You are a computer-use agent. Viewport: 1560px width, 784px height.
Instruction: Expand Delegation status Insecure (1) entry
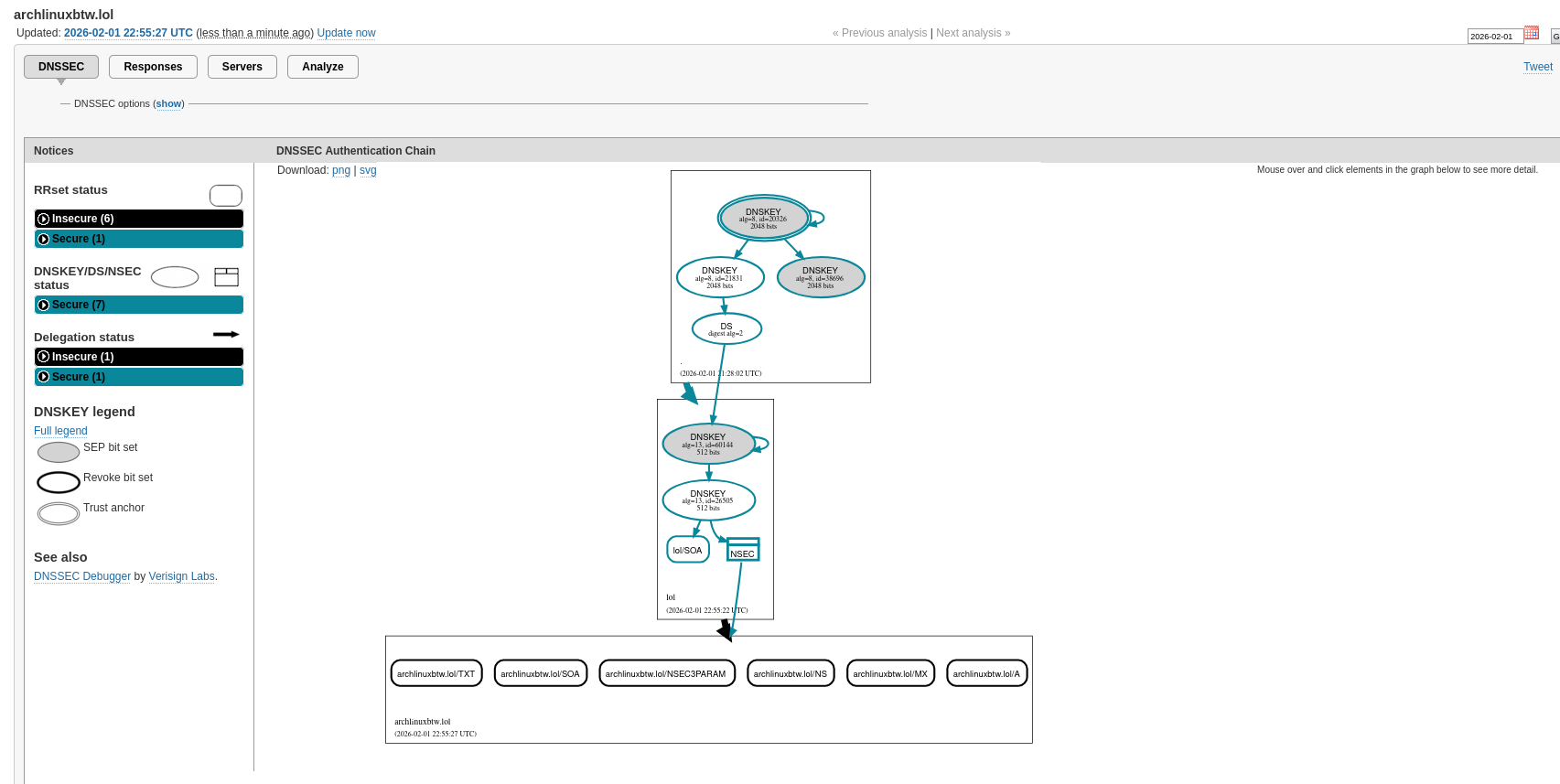139,357
